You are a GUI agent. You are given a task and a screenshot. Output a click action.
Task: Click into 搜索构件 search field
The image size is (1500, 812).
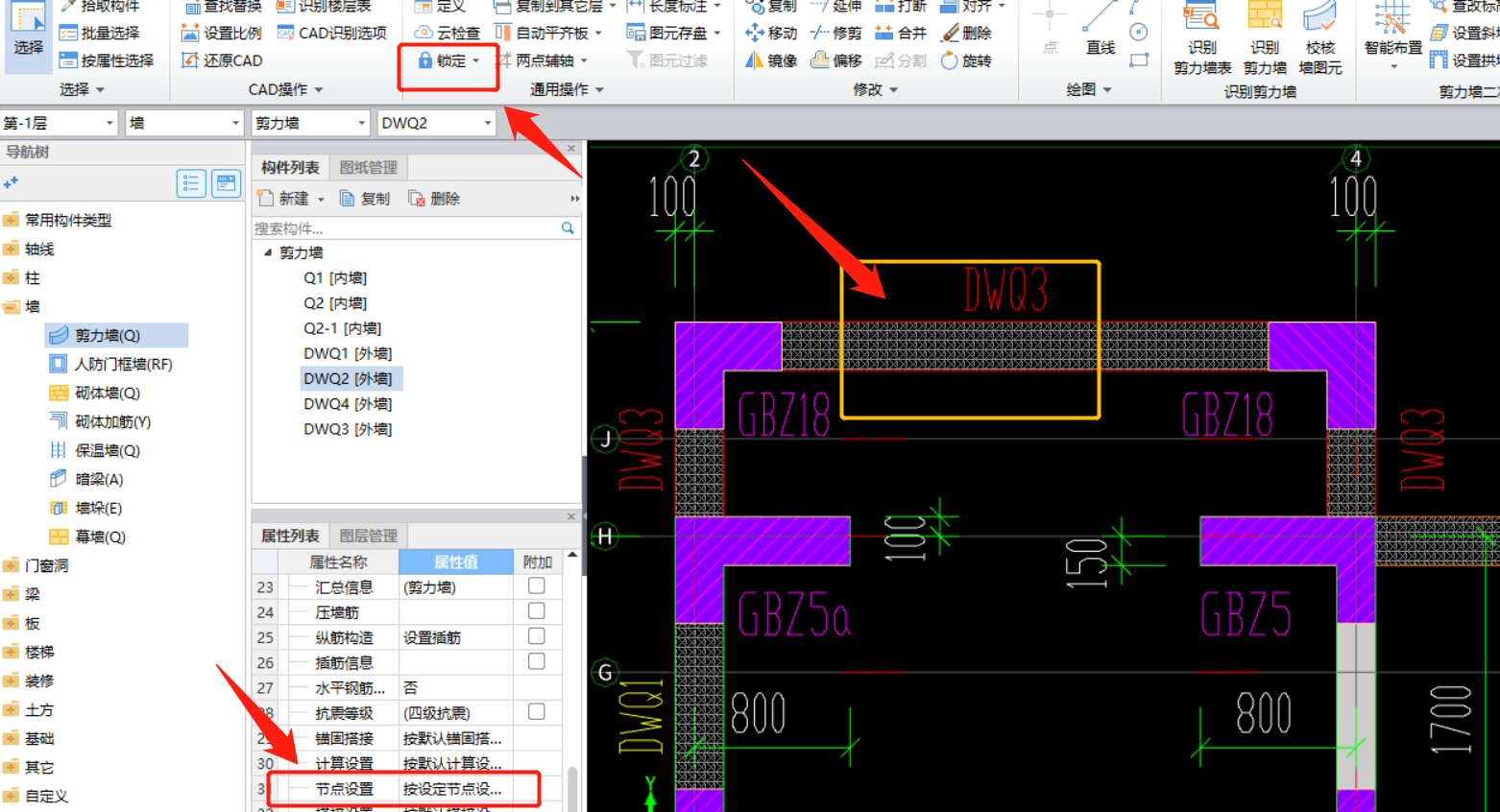[x=405, y=228]
